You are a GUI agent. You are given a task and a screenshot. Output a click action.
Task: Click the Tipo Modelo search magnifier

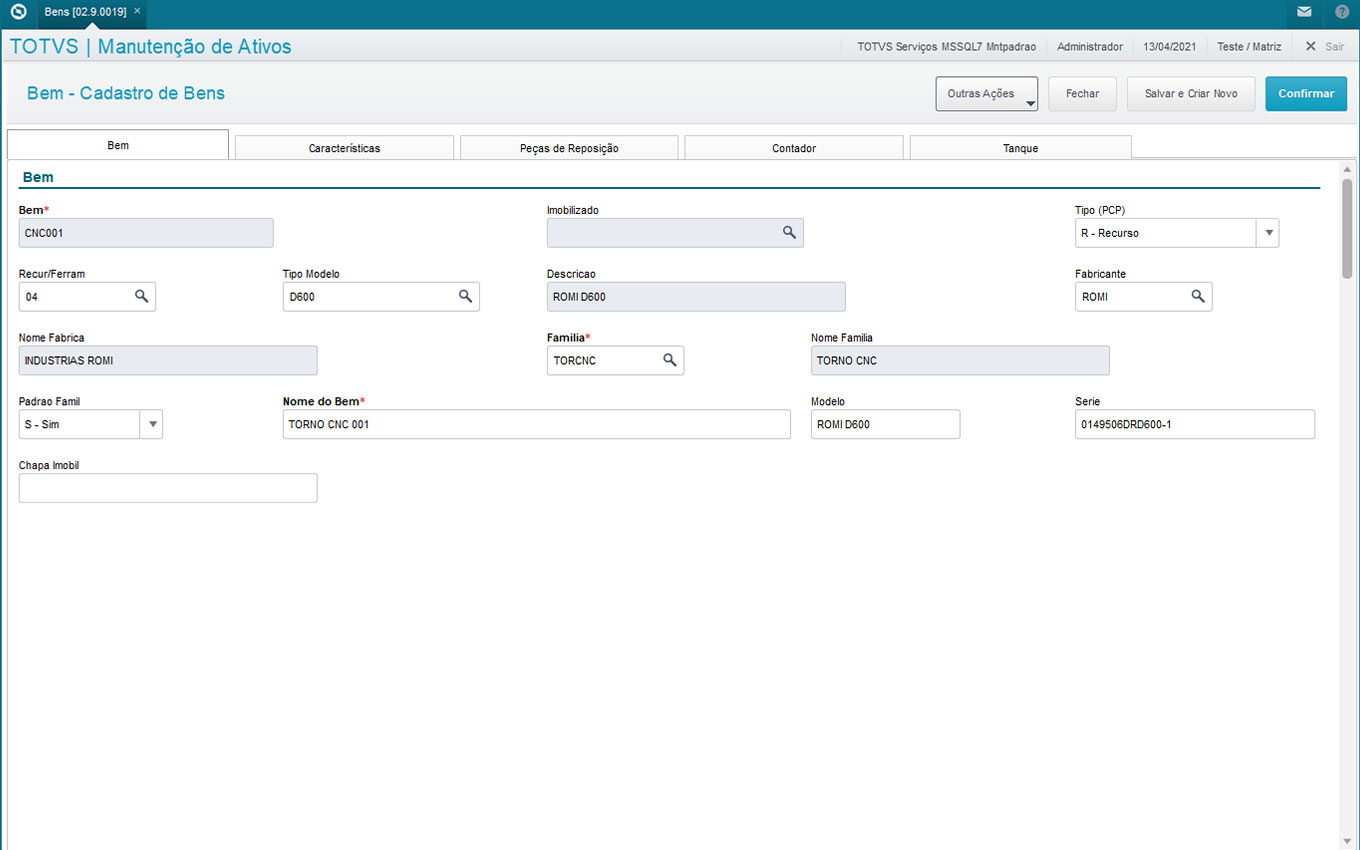[x=465, y=297]
